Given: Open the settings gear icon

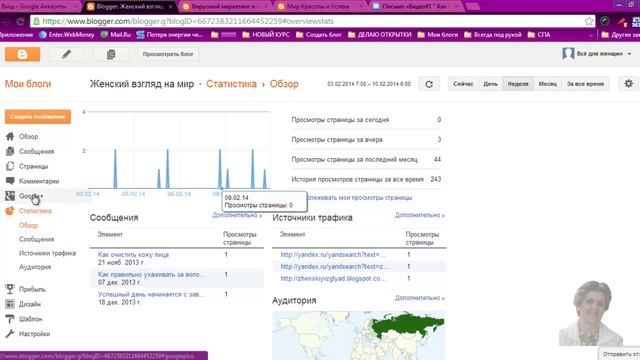Looking at the screenshot, I should [x=629, y=84].
